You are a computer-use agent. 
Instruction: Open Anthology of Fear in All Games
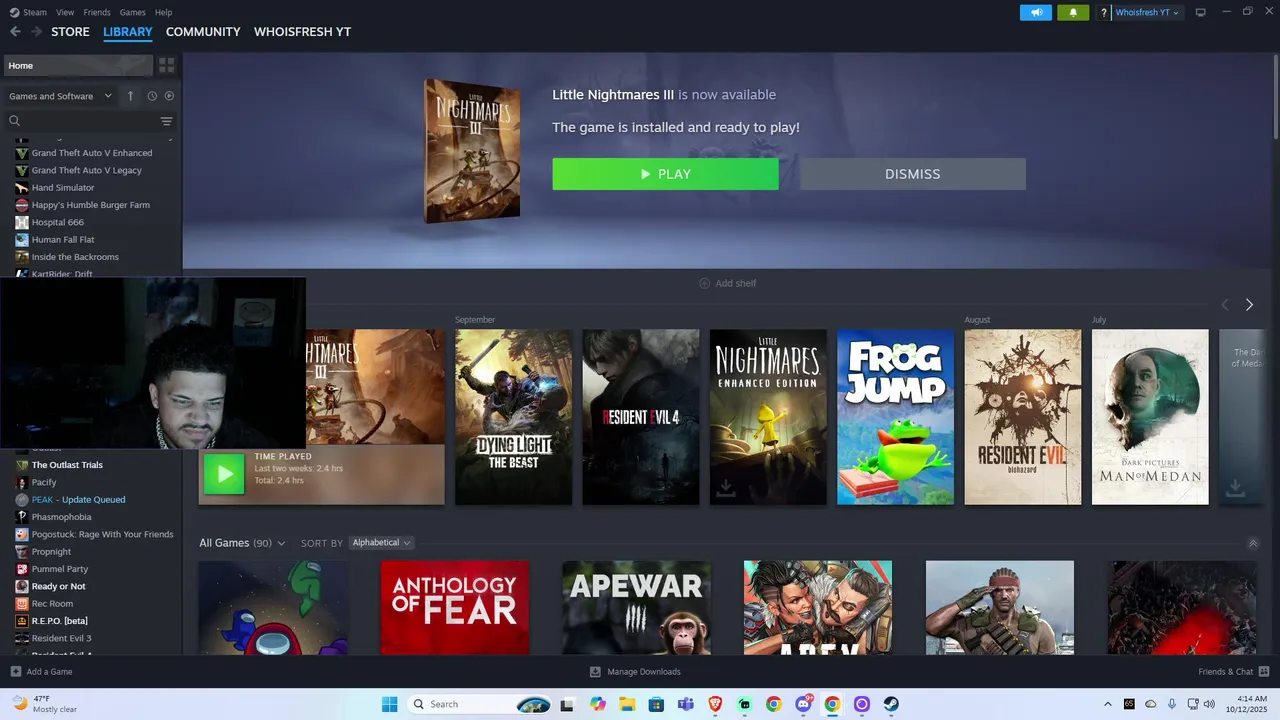[455, 607]
